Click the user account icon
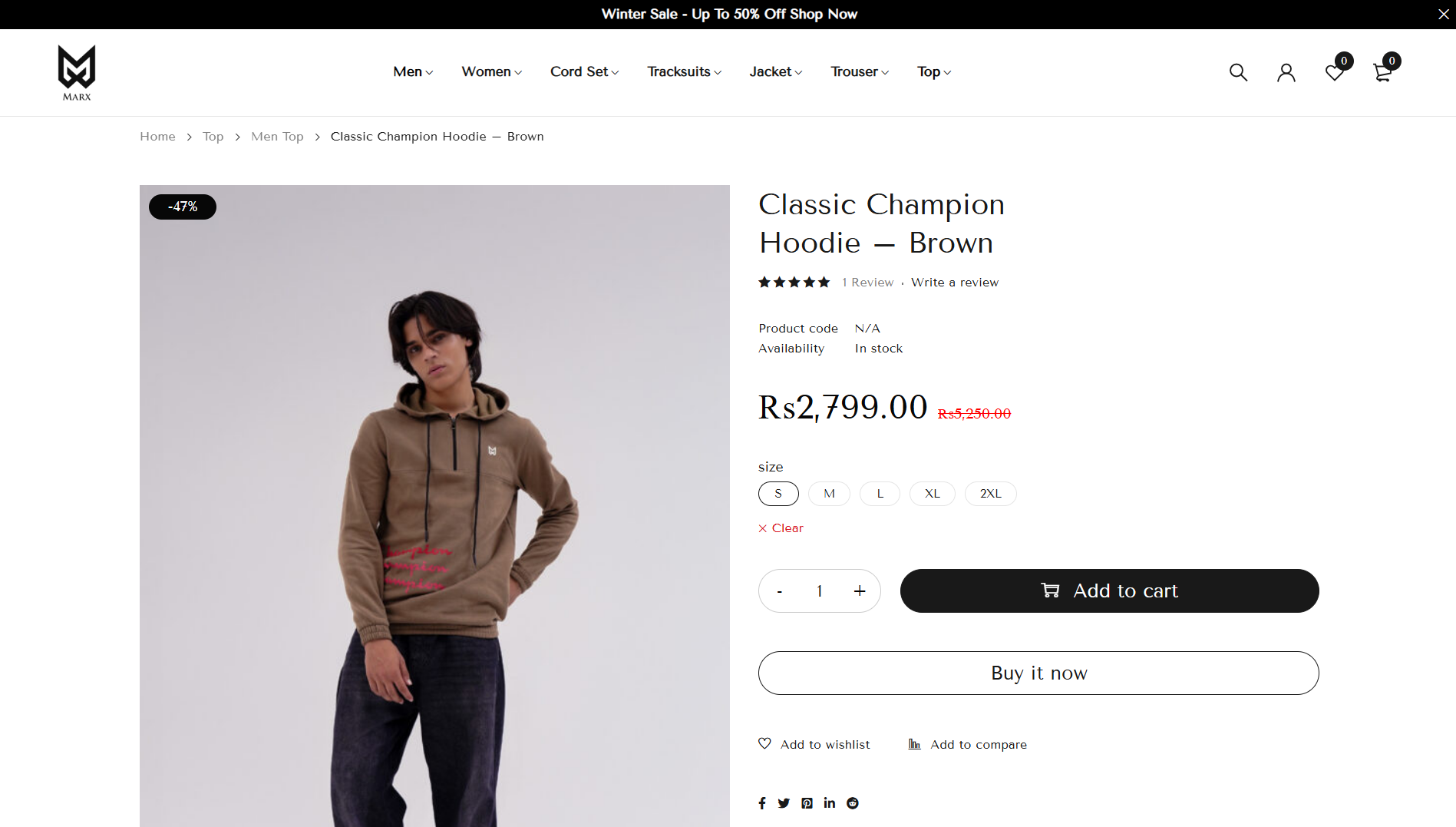This screenshot has height=827, width=1456. 1286,72
